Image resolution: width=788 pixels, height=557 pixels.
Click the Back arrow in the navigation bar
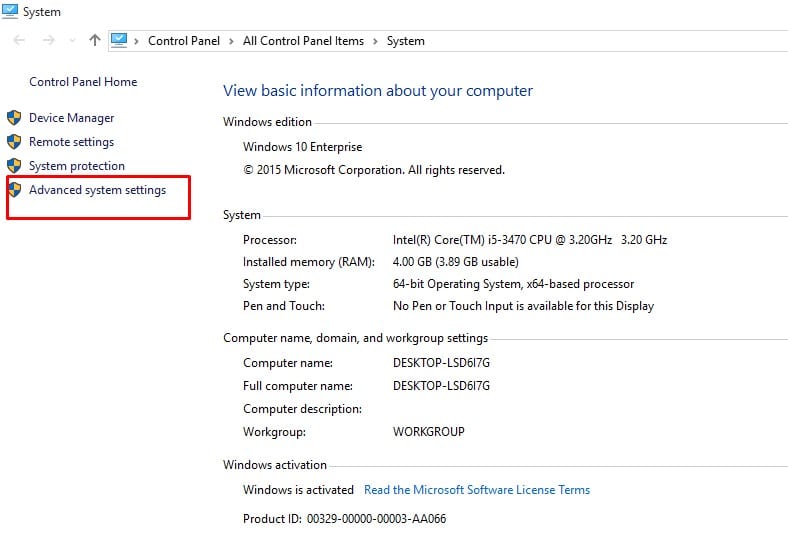click(20, 41)
